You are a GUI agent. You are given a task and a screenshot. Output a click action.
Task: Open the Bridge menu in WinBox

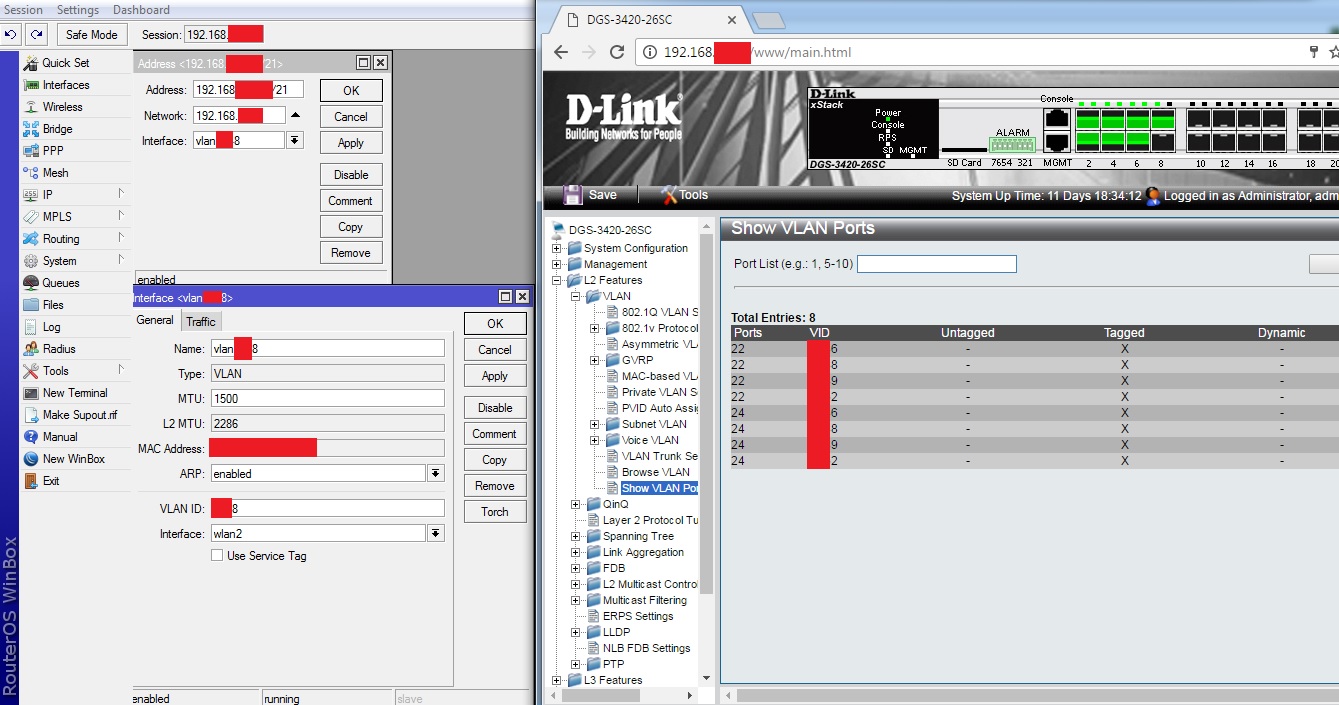57,129
